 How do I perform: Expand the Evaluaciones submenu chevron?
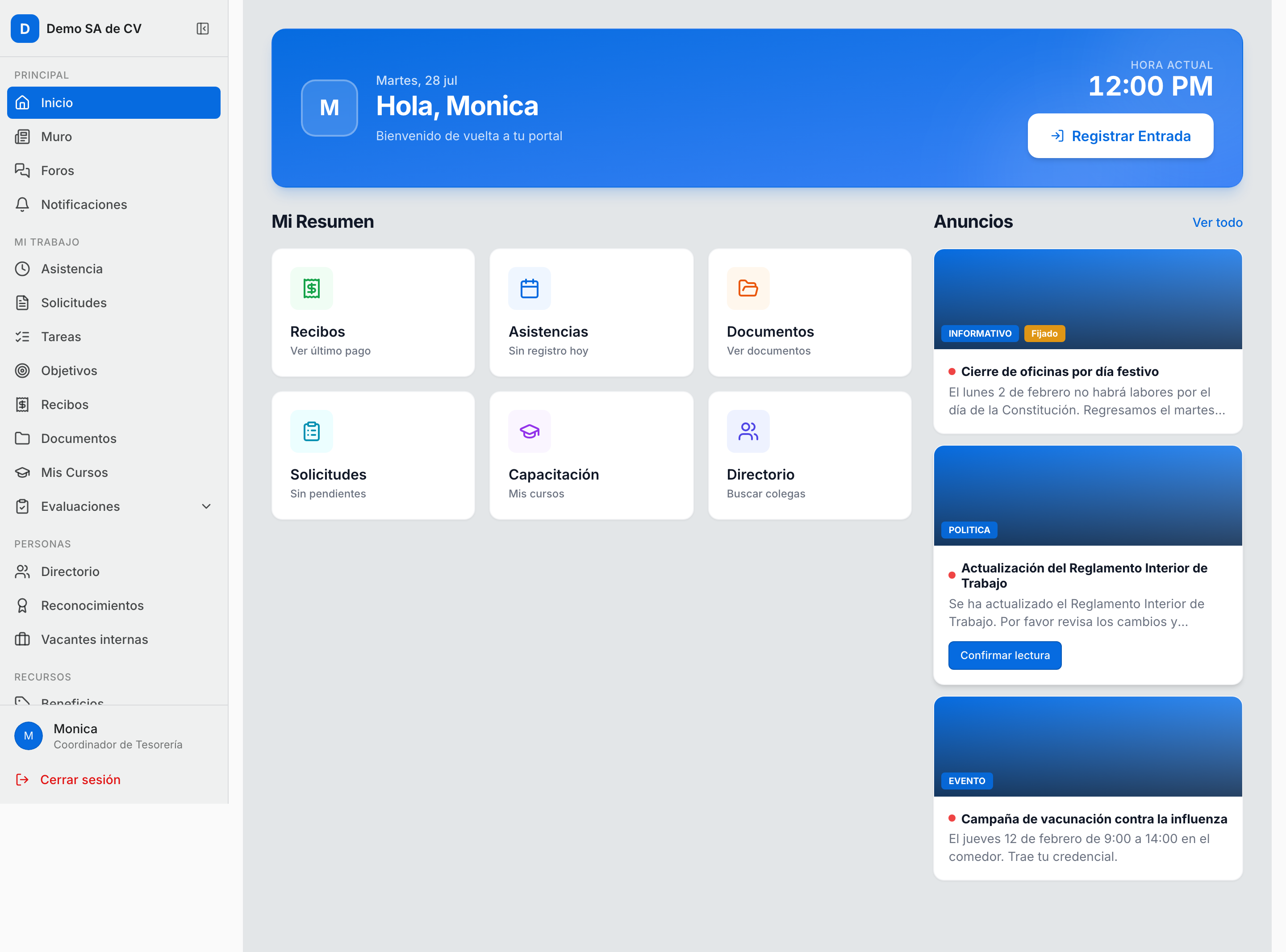(x=206, y=506)
